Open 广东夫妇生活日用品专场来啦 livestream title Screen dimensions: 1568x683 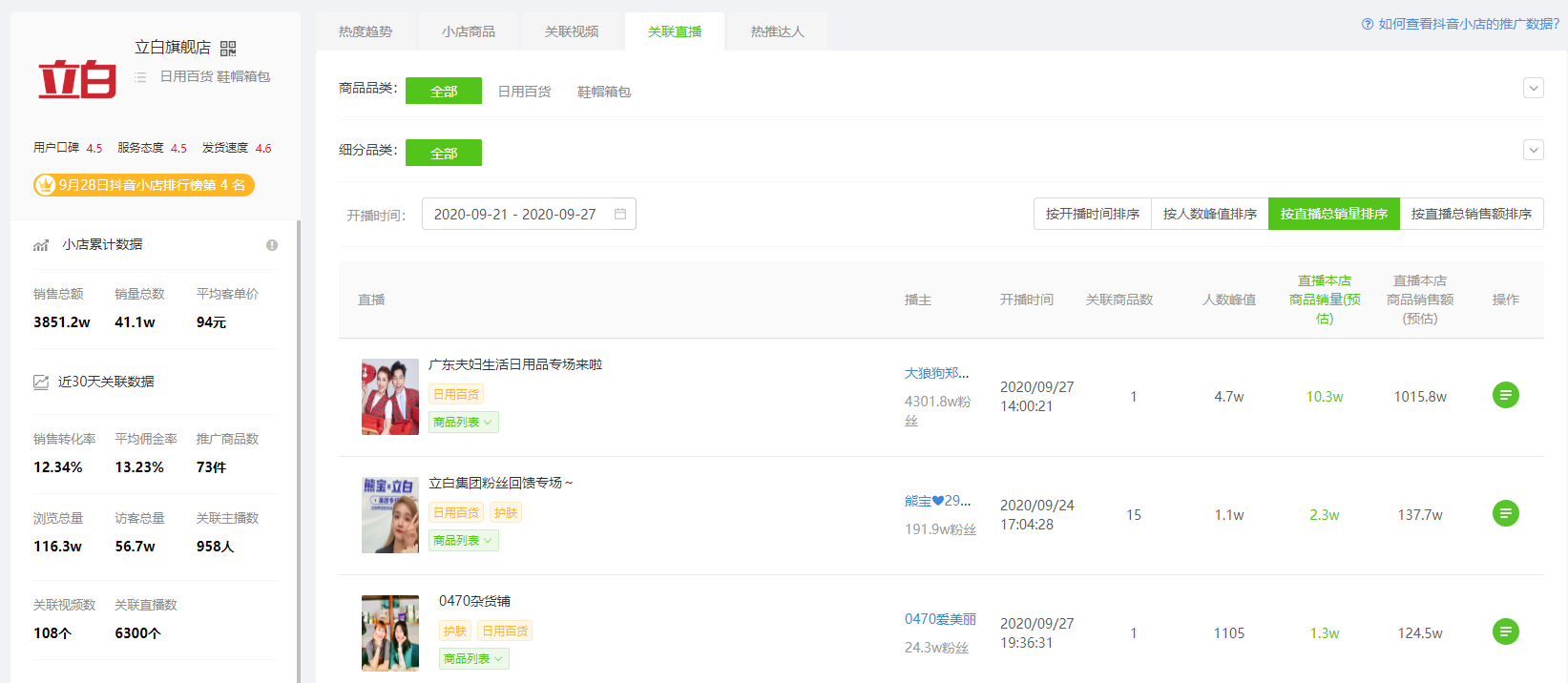(515, 364)
